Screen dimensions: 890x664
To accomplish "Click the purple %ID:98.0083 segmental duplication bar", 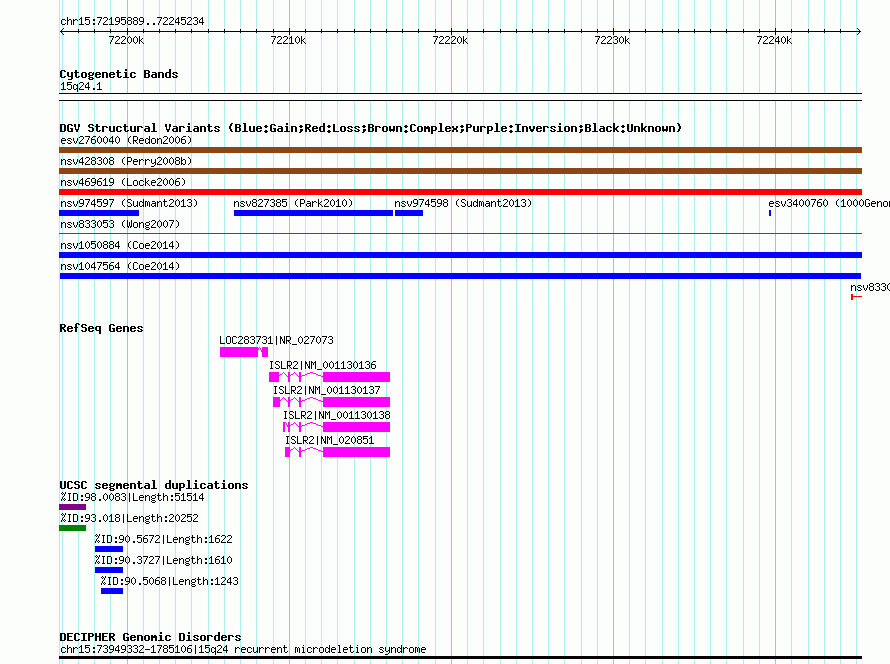I will [73, 507].
